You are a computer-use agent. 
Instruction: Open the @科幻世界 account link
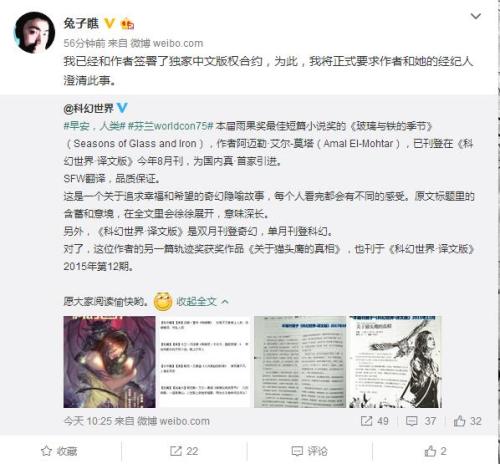pos(89,108)
